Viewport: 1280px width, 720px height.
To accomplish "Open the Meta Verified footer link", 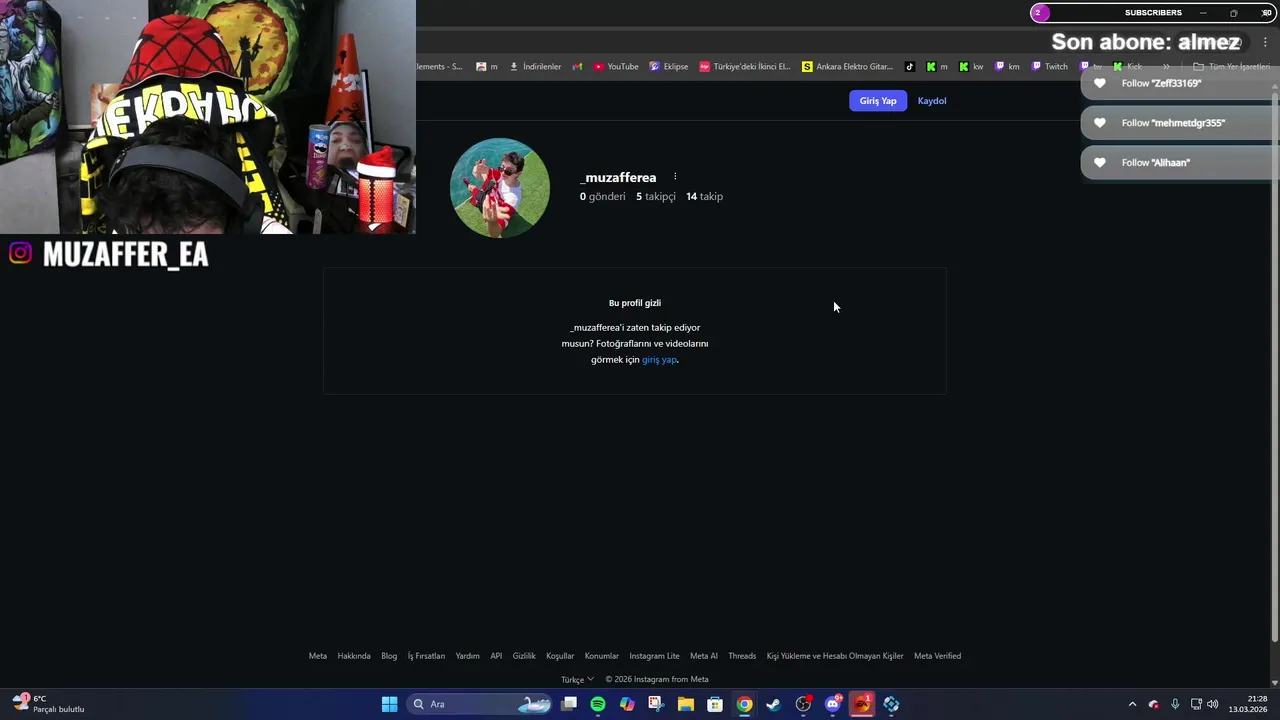I will click(937, 656).
